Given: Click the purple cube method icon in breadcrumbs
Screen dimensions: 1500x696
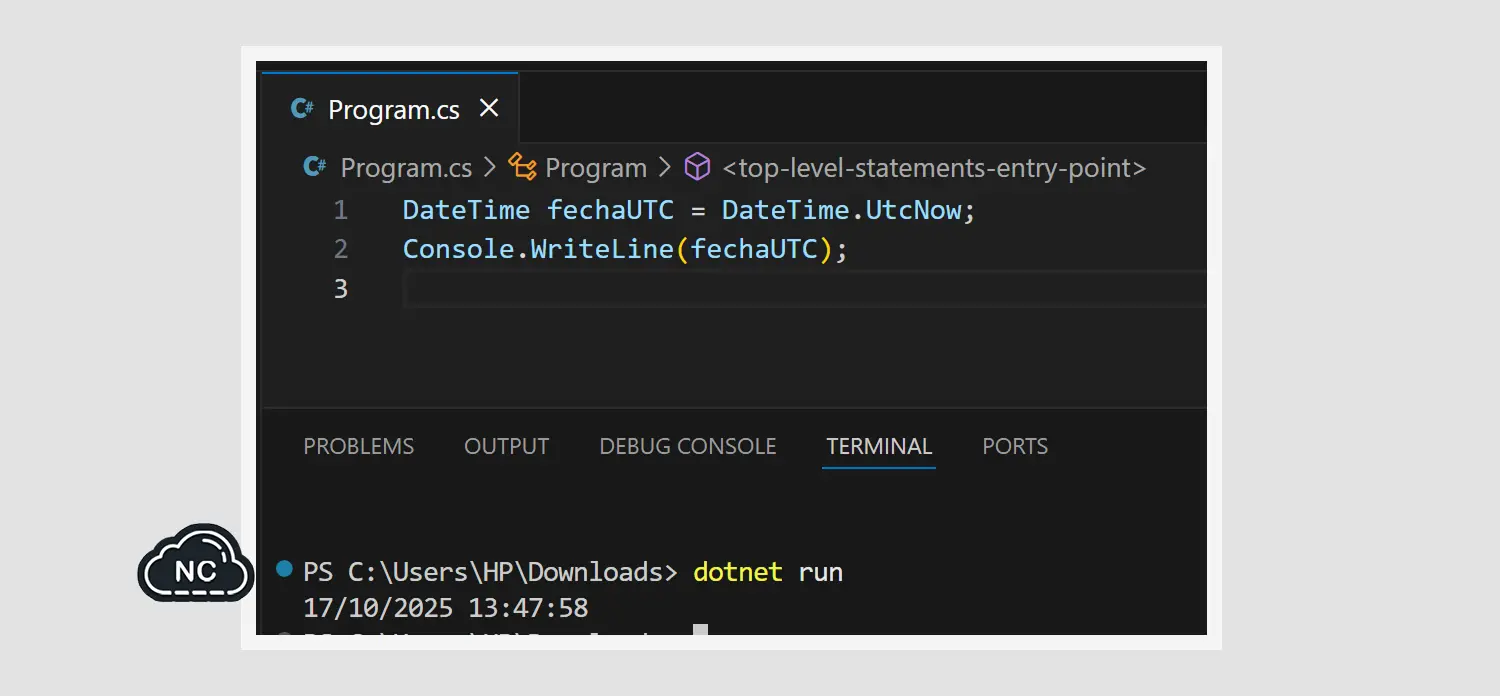Looking at the screenshot, I should point(697,167).
